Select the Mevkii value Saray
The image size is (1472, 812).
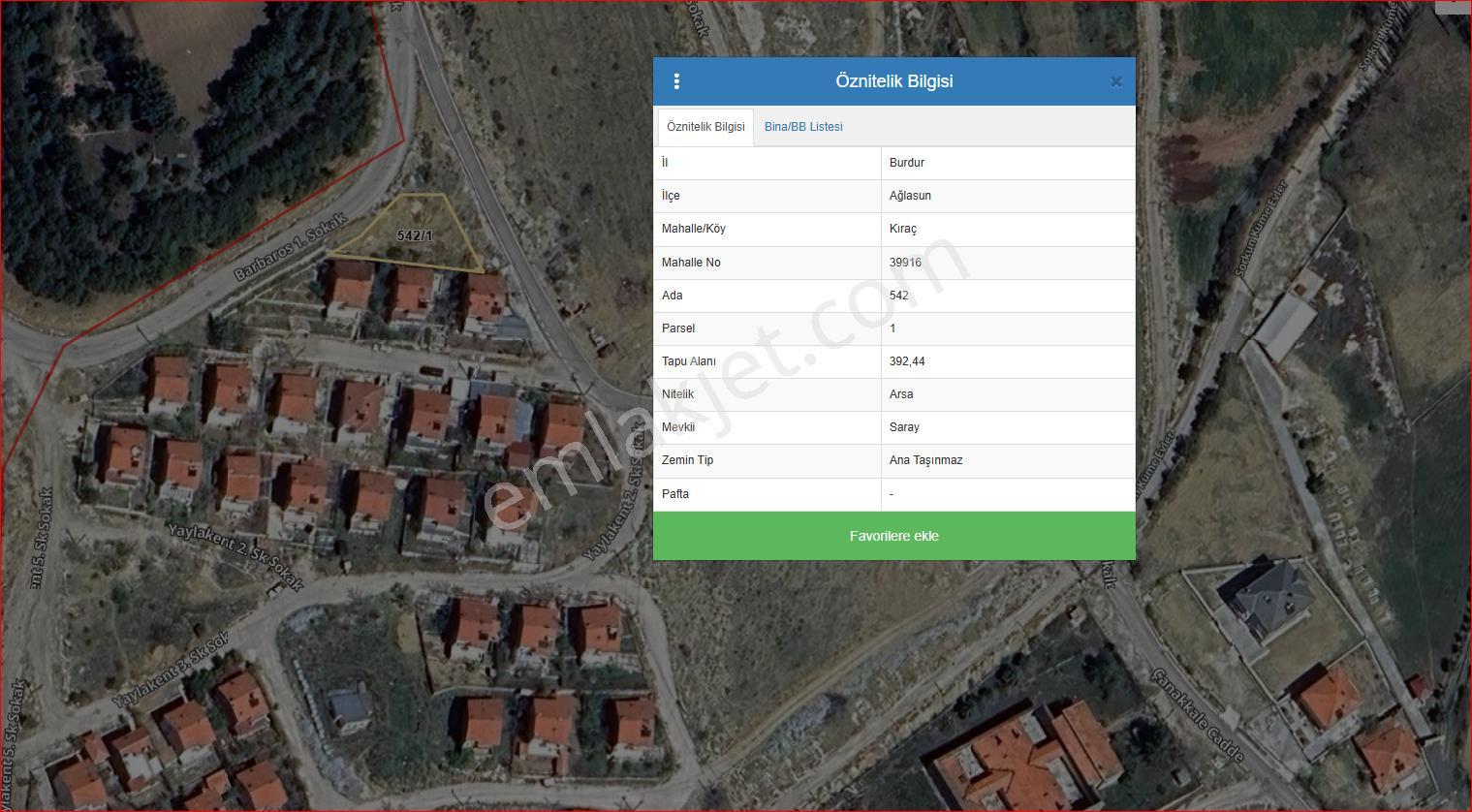click(x=904, y=427)
